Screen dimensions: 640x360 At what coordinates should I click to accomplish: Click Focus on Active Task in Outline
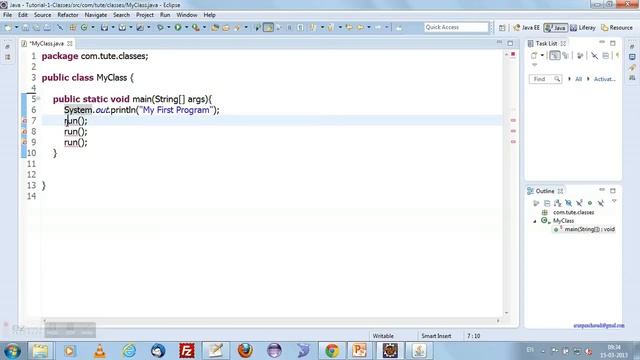click(x=536, y=203)
